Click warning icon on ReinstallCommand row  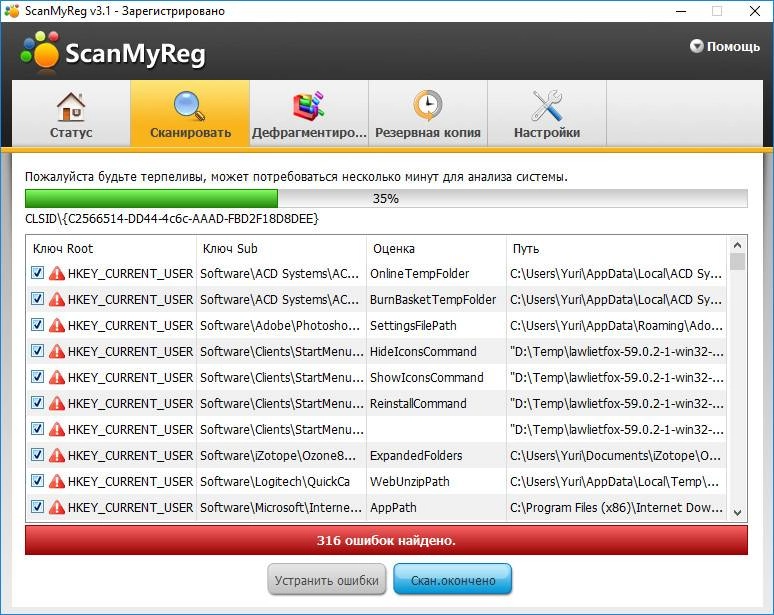[57, 403]
